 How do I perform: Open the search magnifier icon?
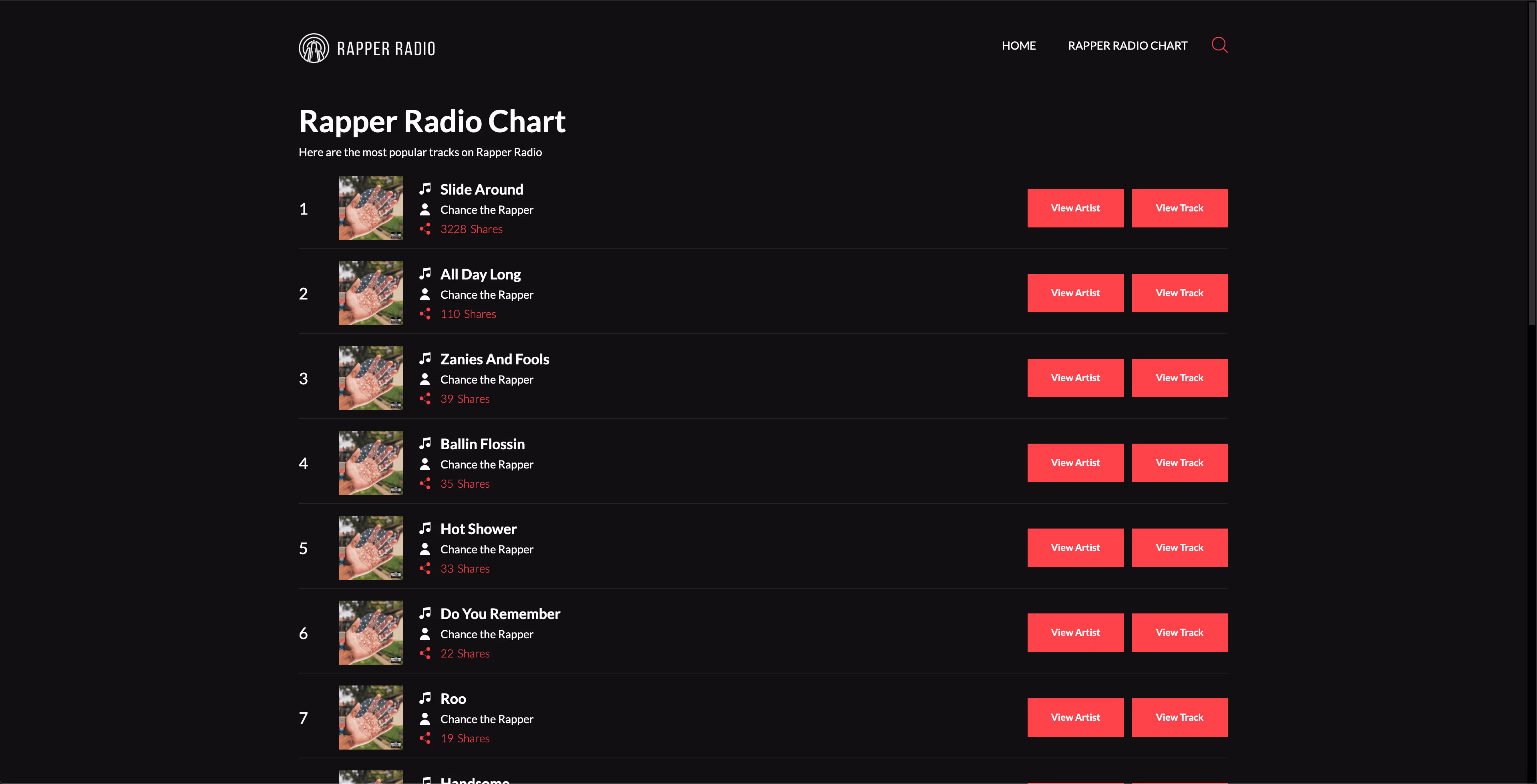1219,45
